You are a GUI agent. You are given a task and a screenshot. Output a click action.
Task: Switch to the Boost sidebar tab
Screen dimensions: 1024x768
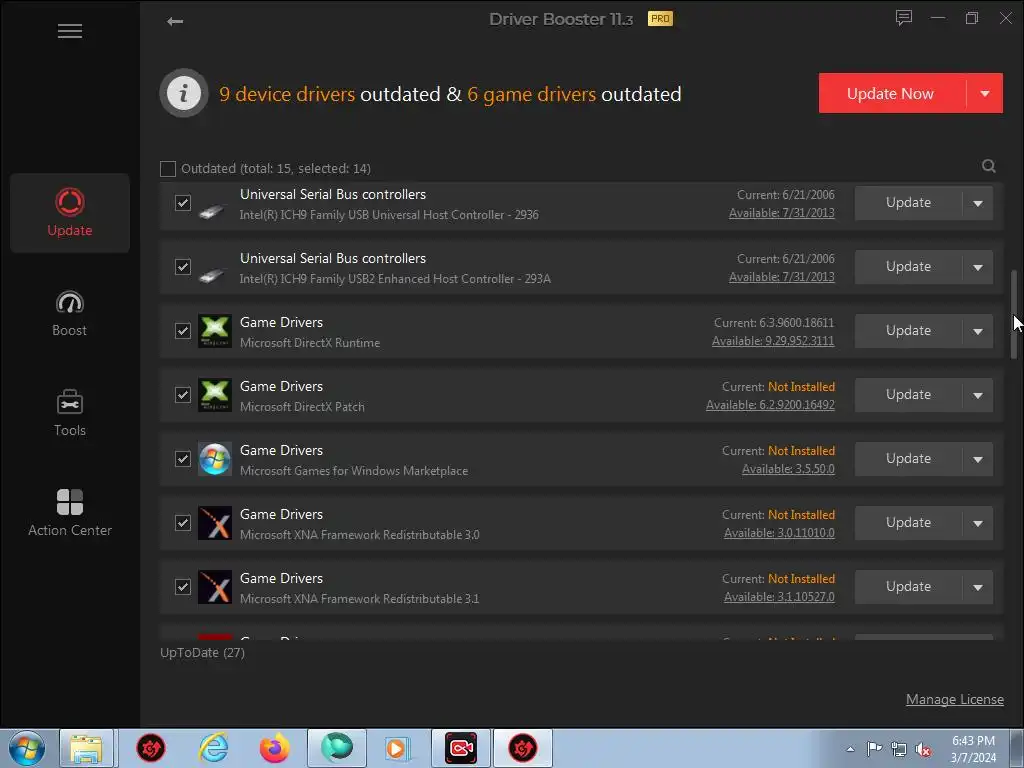pos(70,313)
